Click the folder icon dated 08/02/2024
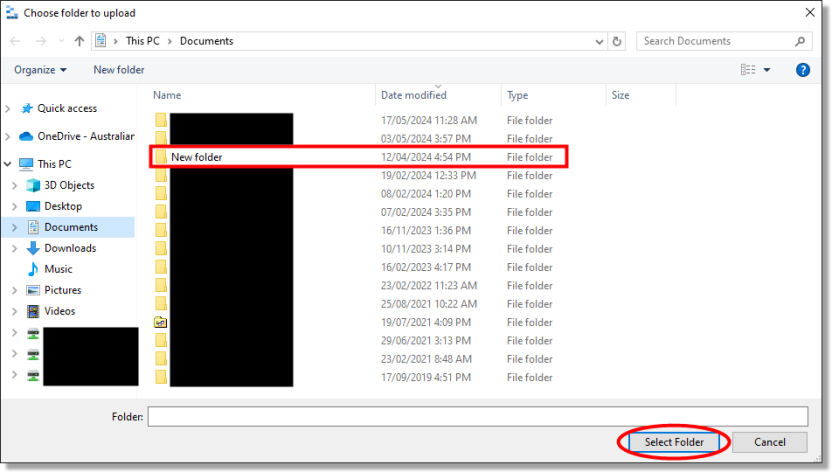The width and height of the screenshot is (832, 472). click(x=161, y=194)
